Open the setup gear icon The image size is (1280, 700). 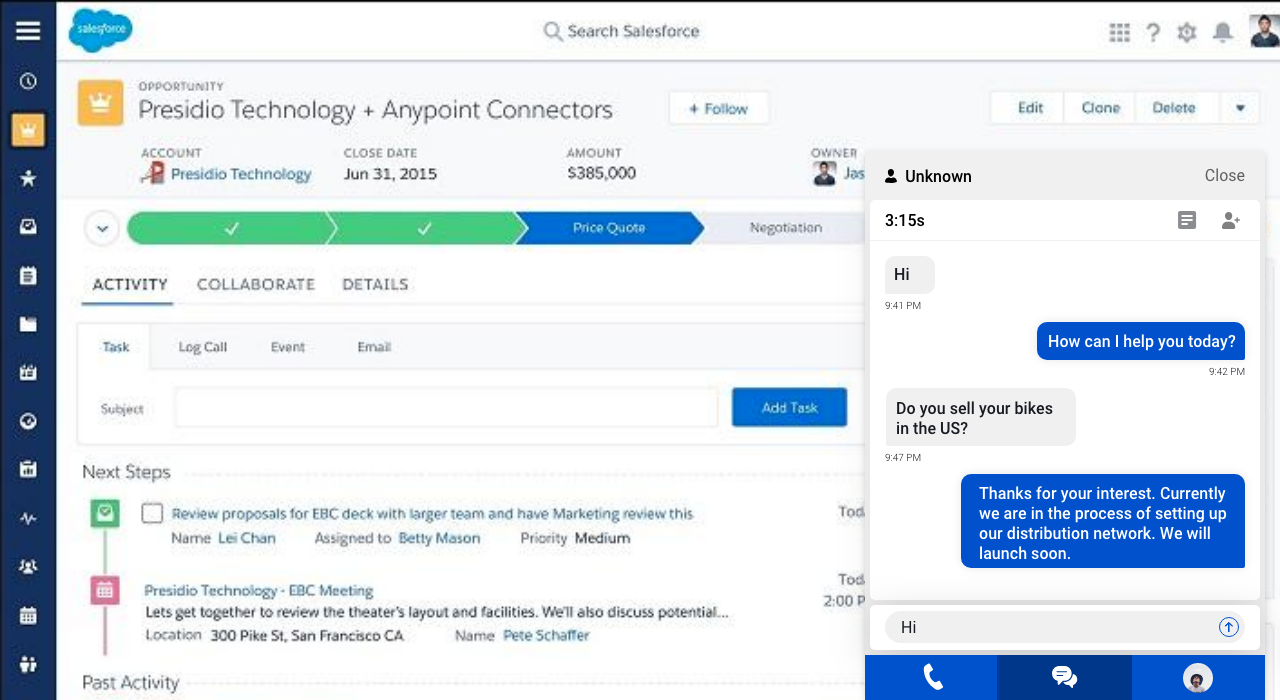point(1187,32)
